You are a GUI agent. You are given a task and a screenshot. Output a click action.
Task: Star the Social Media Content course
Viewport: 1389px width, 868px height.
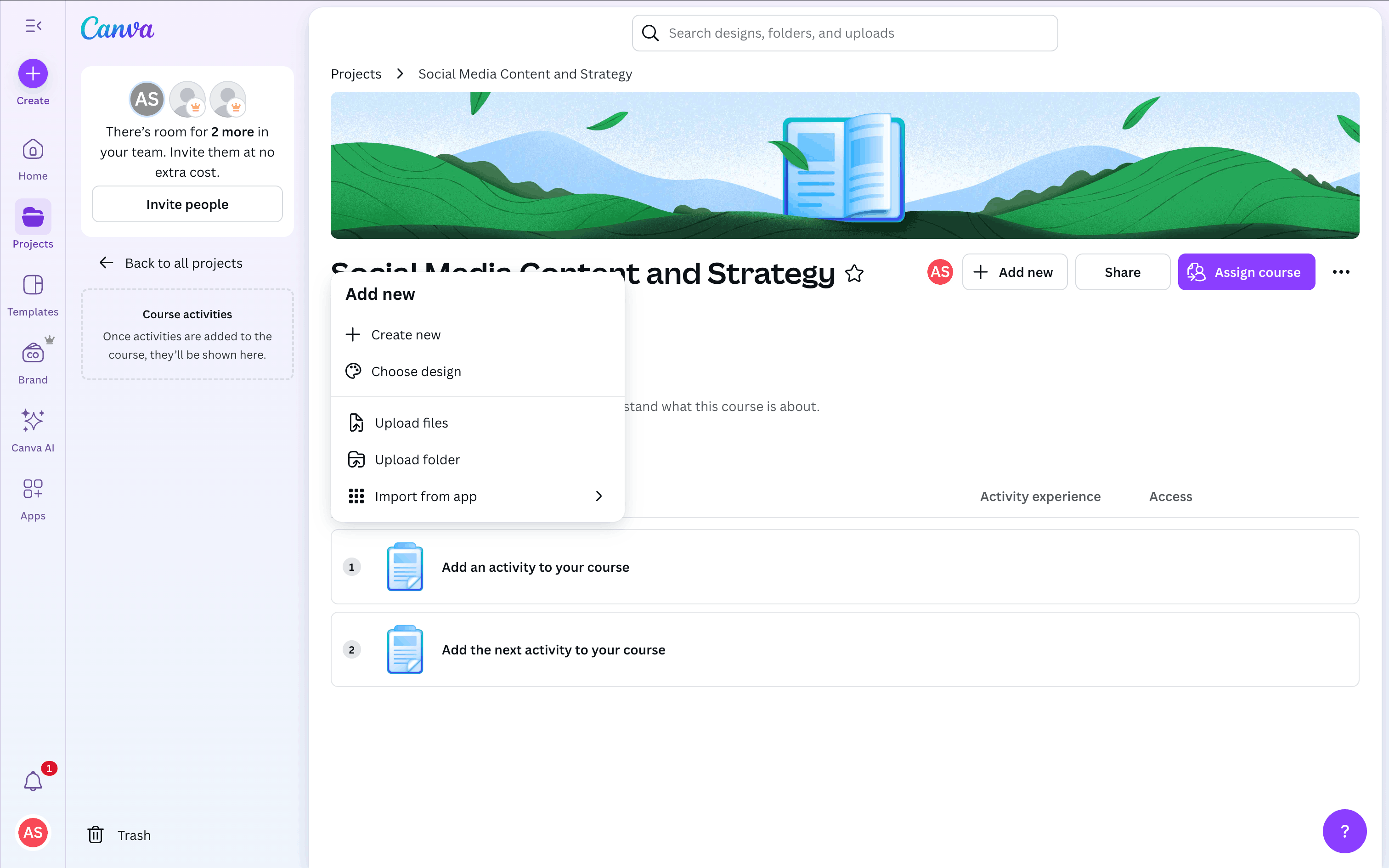click(854, 273)
